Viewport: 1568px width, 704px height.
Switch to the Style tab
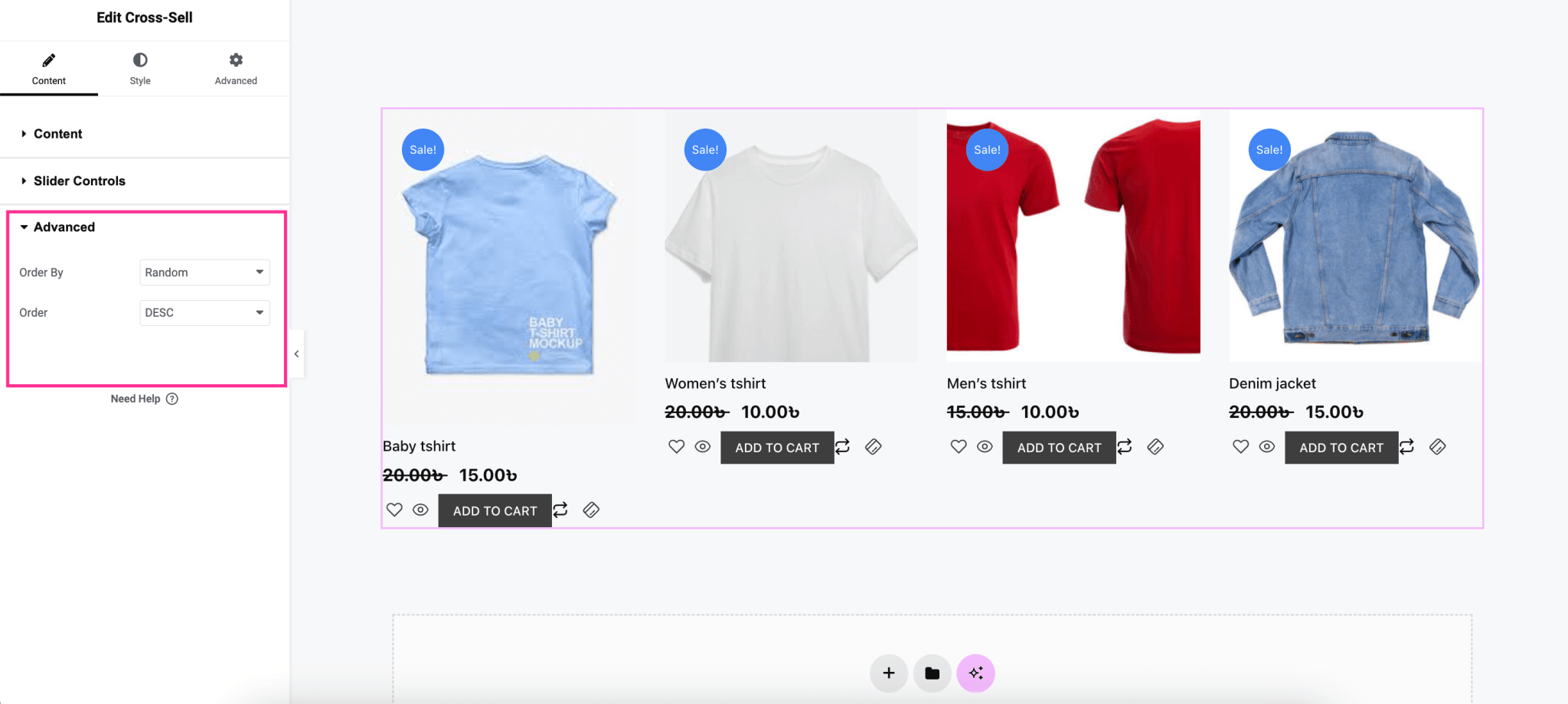[x=140, y=68]
